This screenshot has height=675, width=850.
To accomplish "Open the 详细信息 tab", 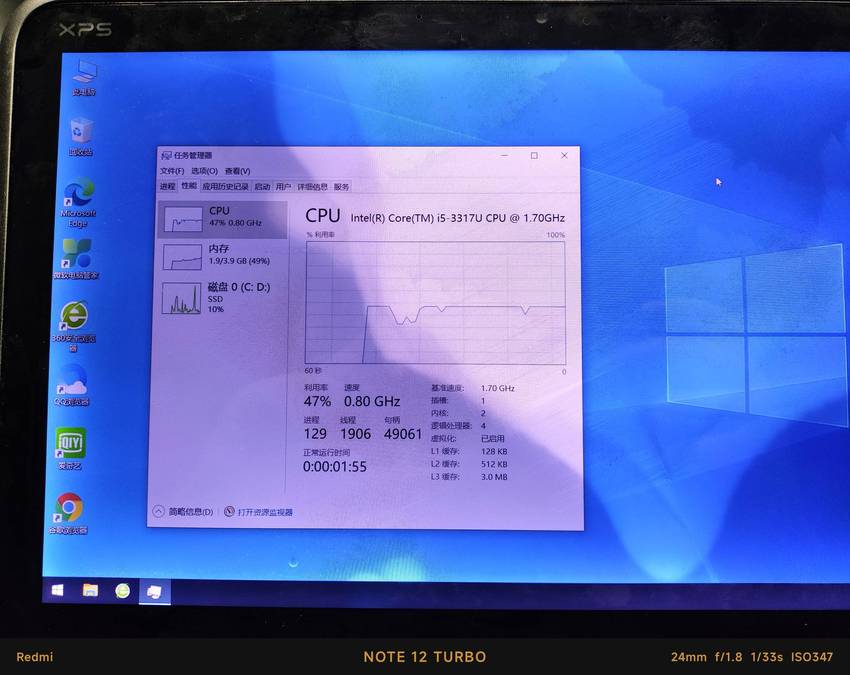I will 312,187.
